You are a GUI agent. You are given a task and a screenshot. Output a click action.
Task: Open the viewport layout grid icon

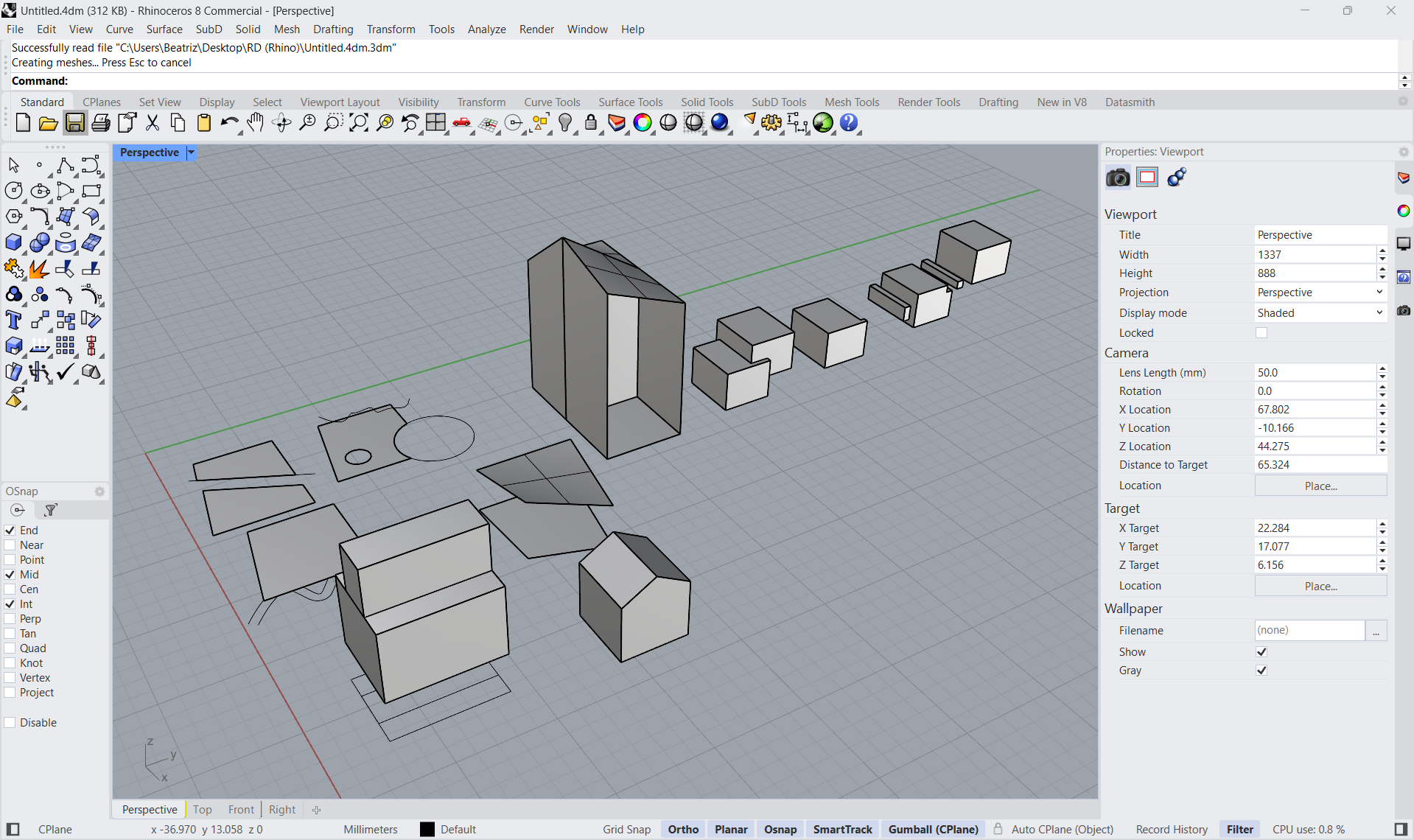[436, 123]
